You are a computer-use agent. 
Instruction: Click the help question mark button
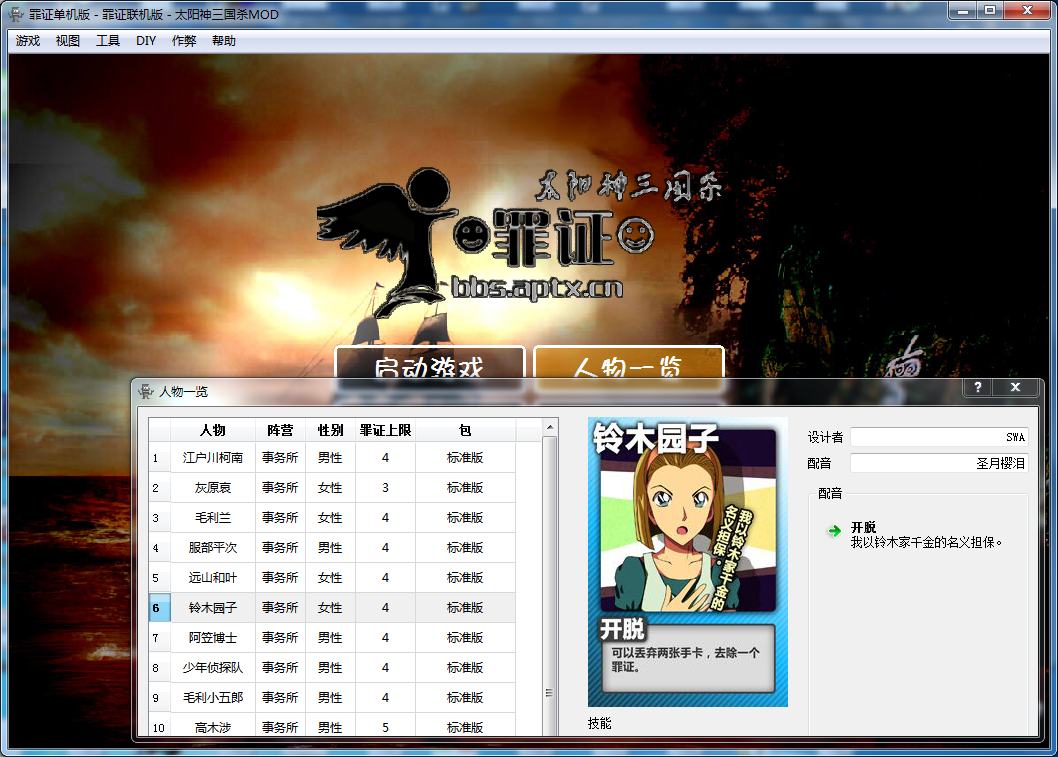click(977, 388)
